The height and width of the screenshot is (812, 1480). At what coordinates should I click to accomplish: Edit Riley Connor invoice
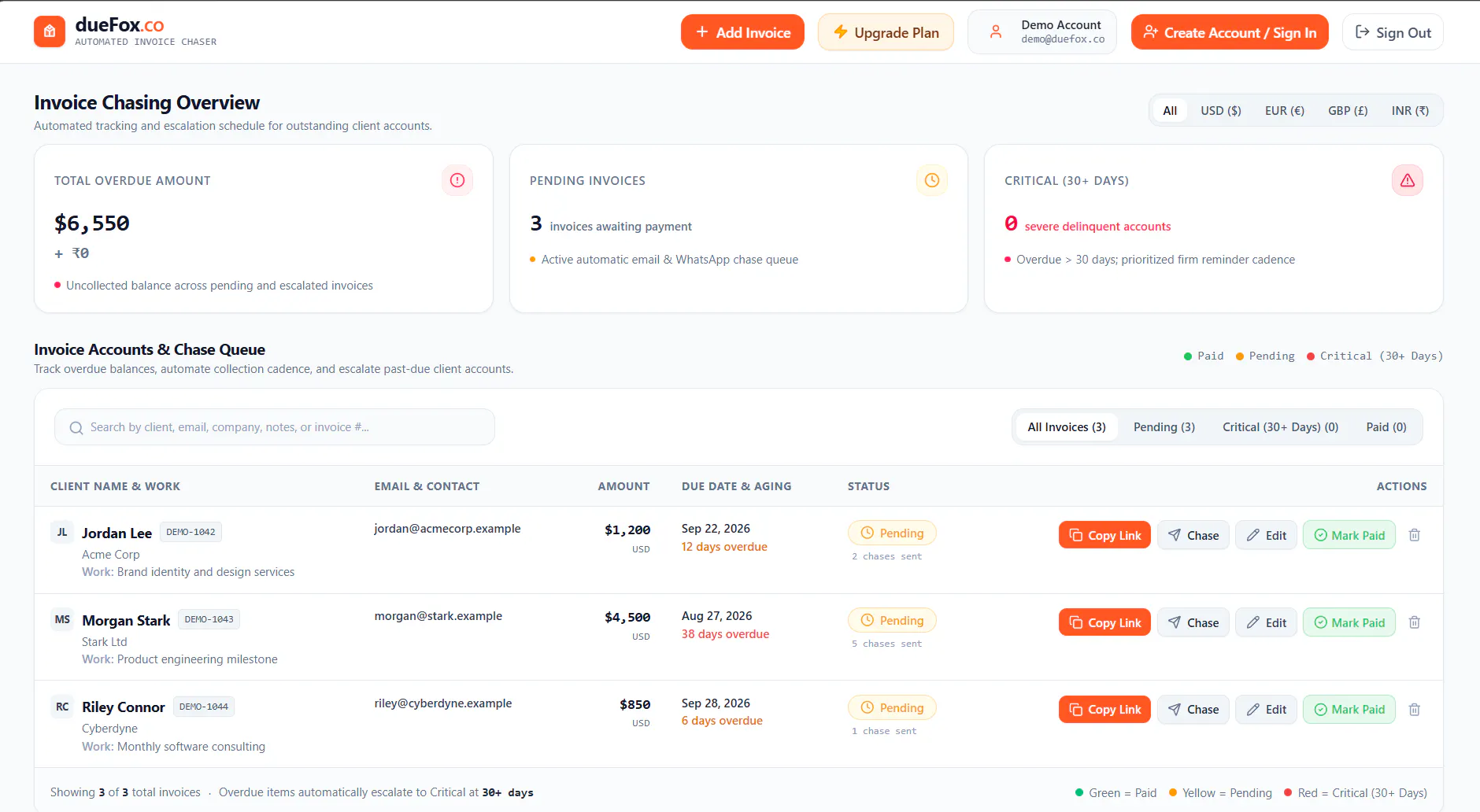1266,710
